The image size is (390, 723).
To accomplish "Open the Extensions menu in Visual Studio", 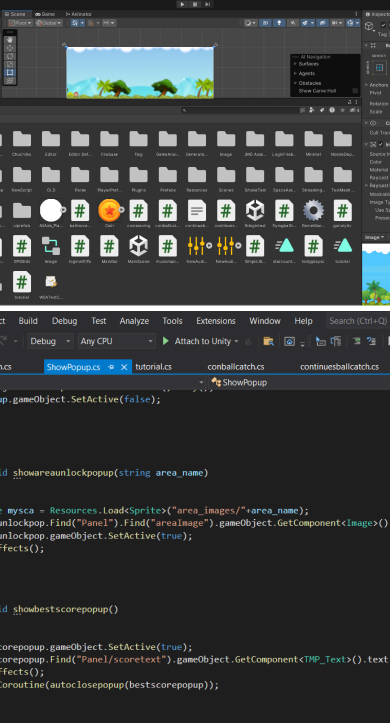I will (x=216, y=321).
